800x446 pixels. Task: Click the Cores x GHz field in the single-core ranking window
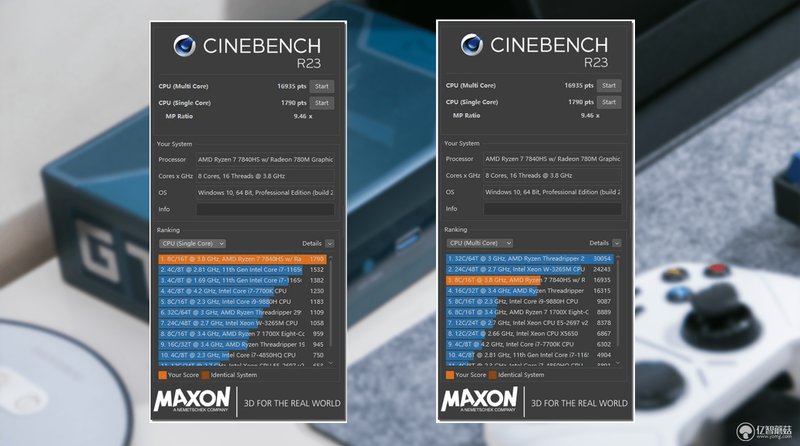(265, 176)
